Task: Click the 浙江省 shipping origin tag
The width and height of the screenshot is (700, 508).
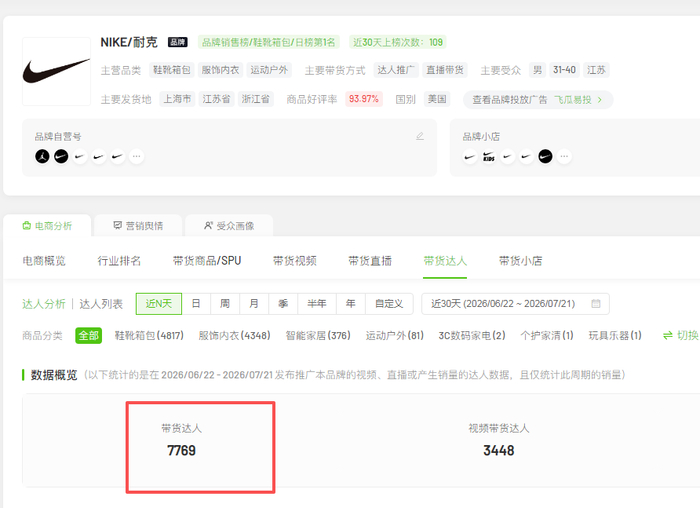Action: [256, 99]
